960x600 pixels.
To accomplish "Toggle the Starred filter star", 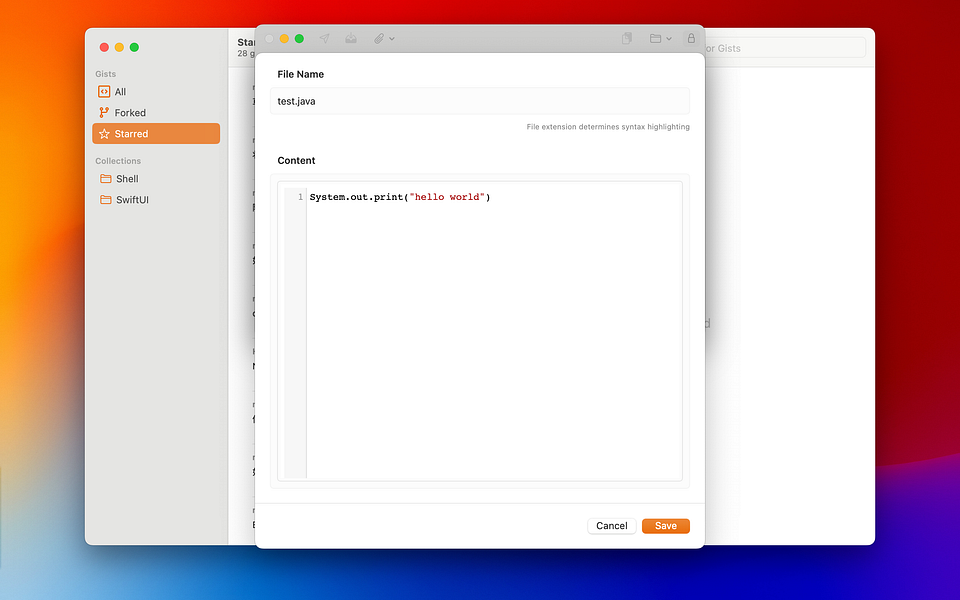I will point(106,133).
